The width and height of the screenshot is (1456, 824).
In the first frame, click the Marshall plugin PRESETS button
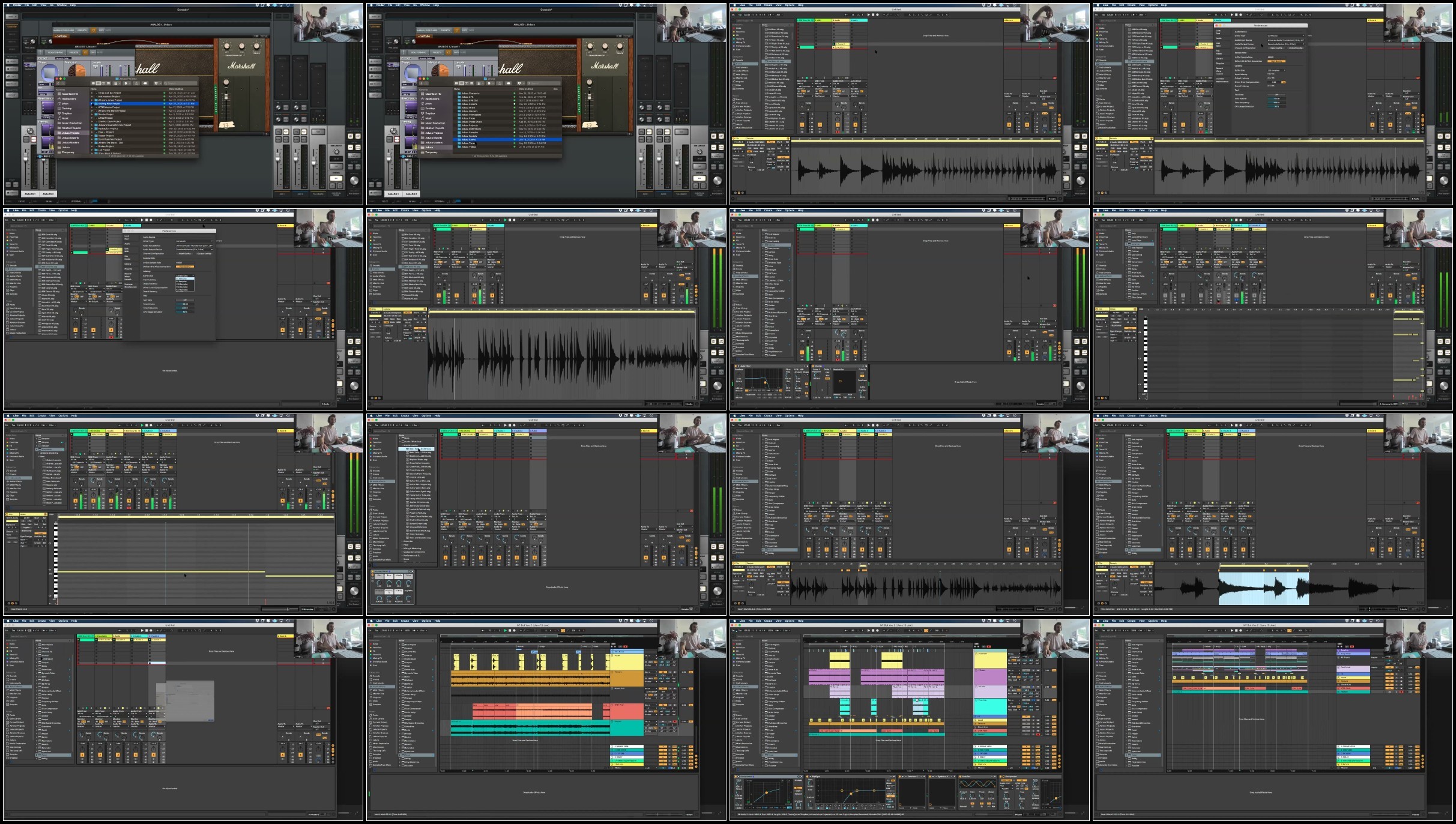pyautogui.click(x=82, y=30)
